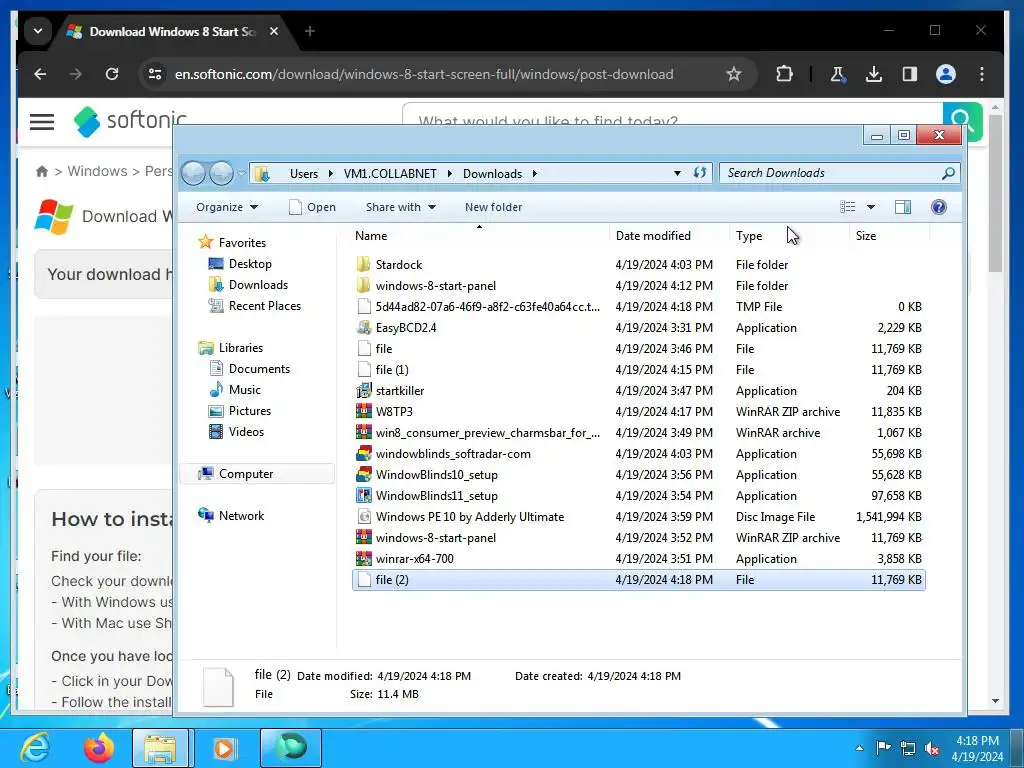Open Windows Media Player taskbar icon
Screen dimensions: 1024x768
pos(225,748)
